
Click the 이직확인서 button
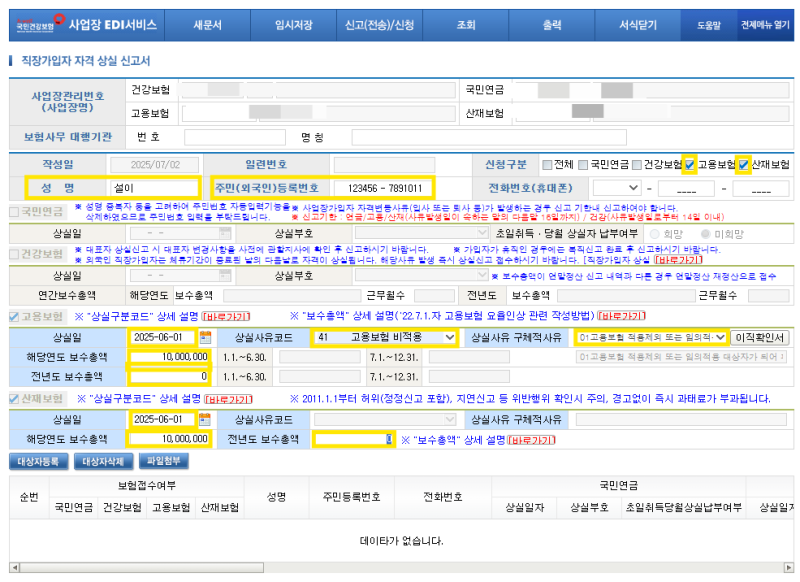[760, 338]
